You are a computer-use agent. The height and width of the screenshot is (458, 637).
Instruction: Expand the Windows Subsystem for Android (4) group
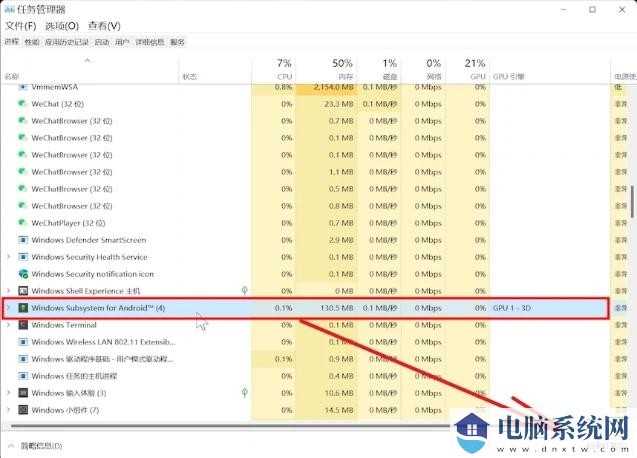click(9, 308)
